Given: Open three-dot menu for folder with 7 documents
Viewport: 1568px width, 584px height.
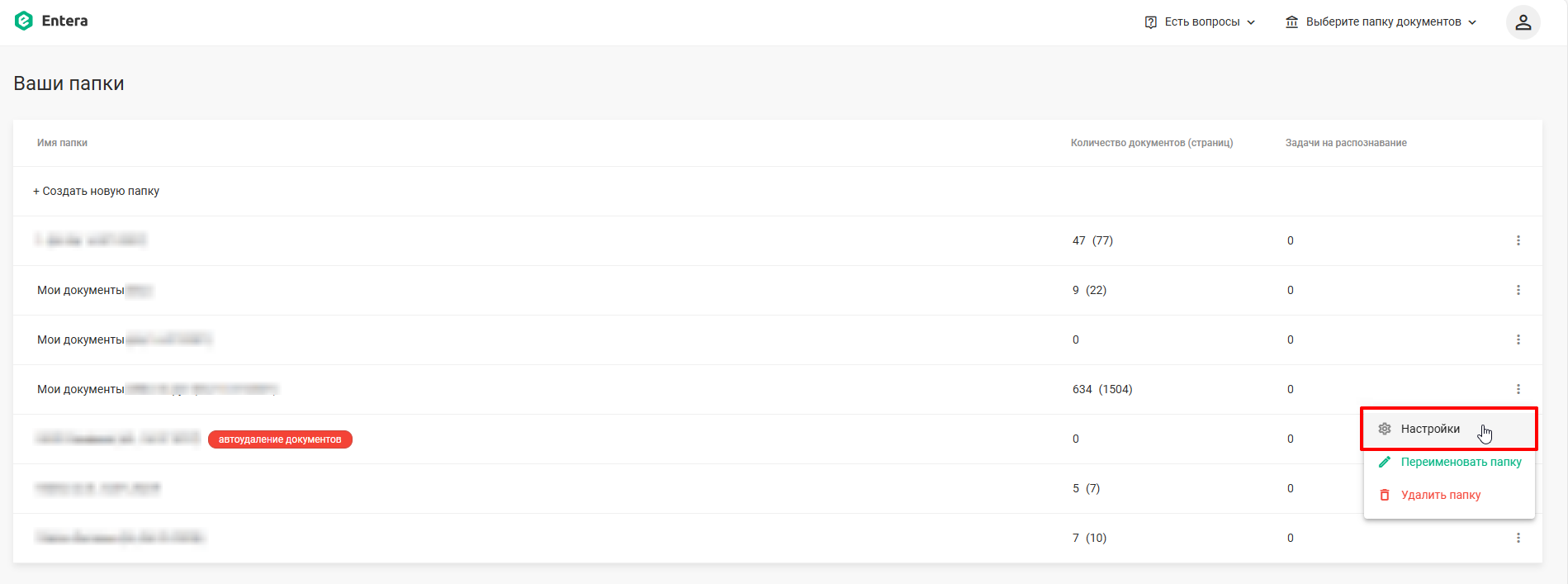Looking at the screenshot, I should 1518,538.
